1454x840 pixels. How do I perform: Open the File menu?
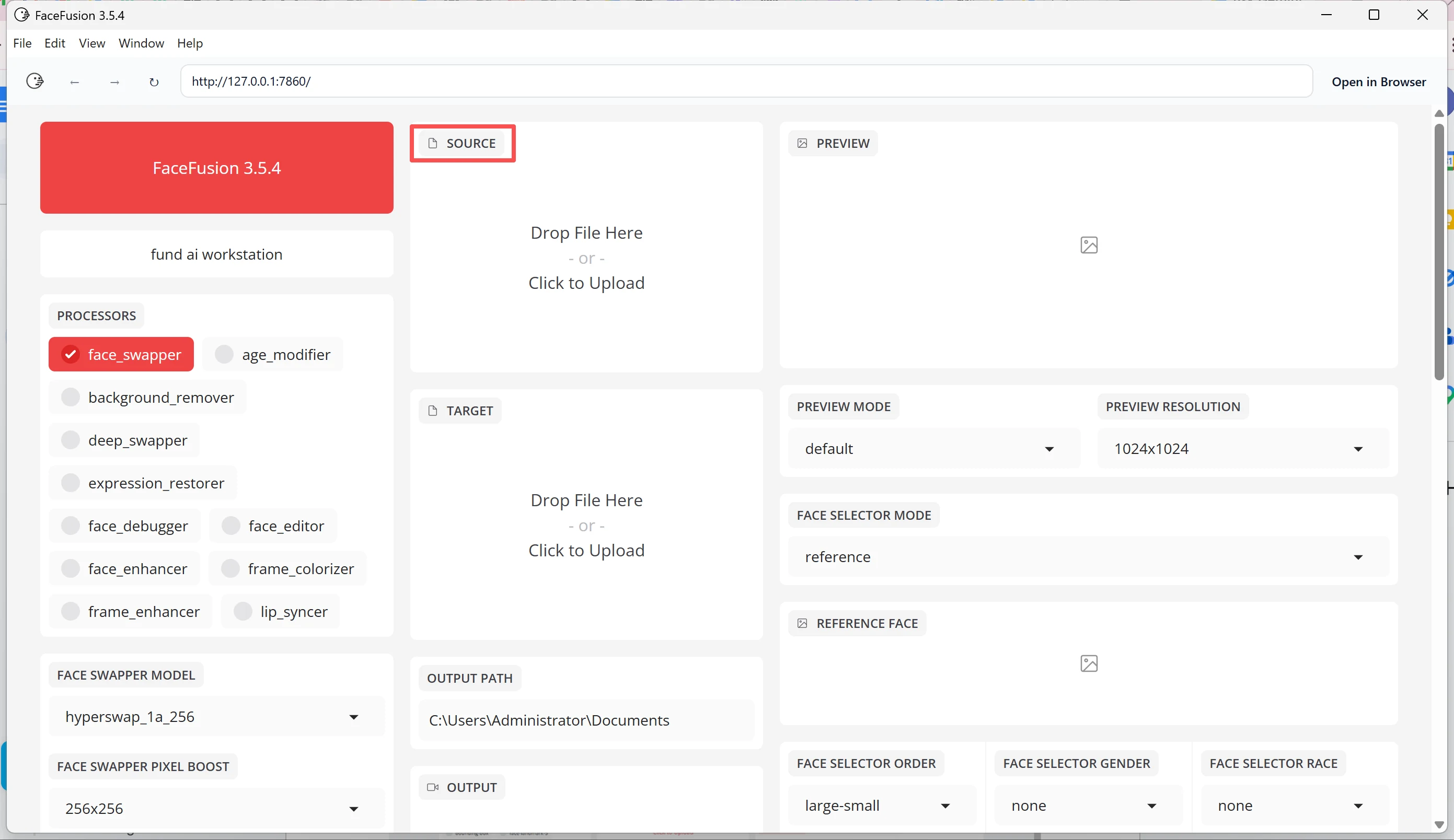[x=22, y=43]
